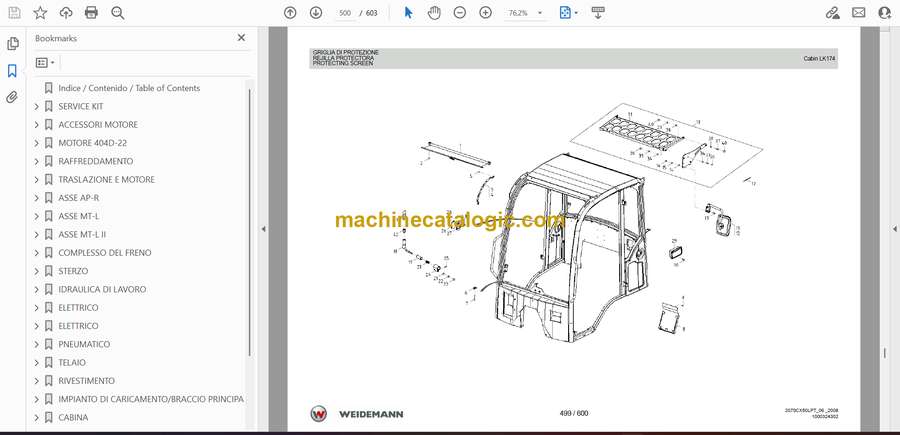Go to previous page arrow
This screenshot has height=435, width=900.
[x=290, y=13]
